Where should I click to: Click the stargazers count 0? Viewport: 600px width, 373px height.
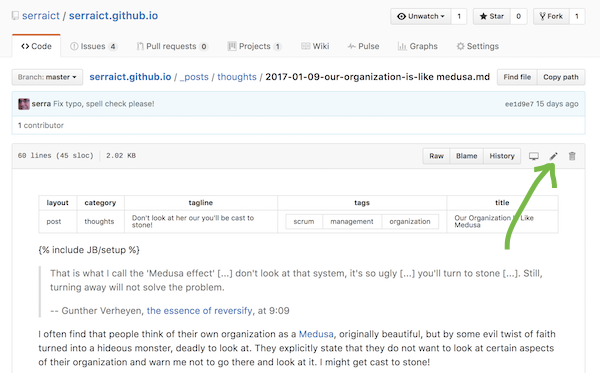click(518, 16)
